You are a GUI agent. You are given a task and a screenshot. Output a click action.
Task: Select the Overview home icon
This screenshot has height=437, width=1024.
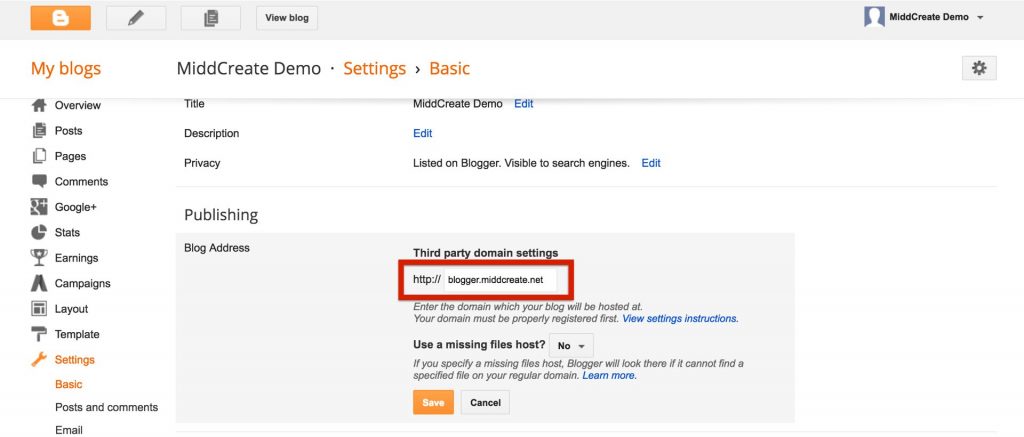point(39,105)
